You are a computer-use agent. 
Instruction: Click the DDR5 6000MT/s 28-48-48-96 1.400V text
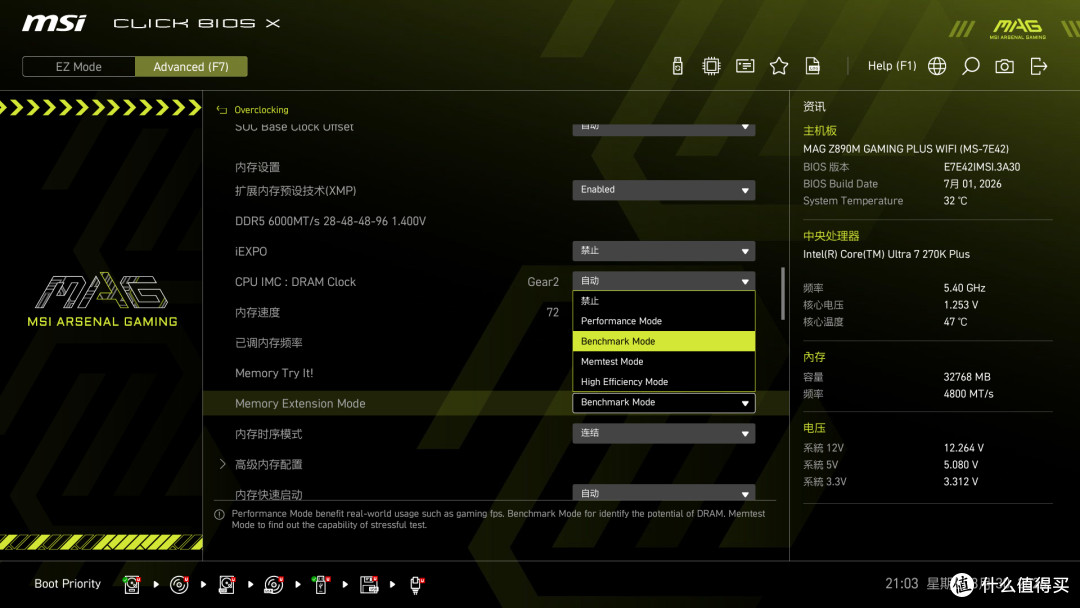click(x=331, y=221)
